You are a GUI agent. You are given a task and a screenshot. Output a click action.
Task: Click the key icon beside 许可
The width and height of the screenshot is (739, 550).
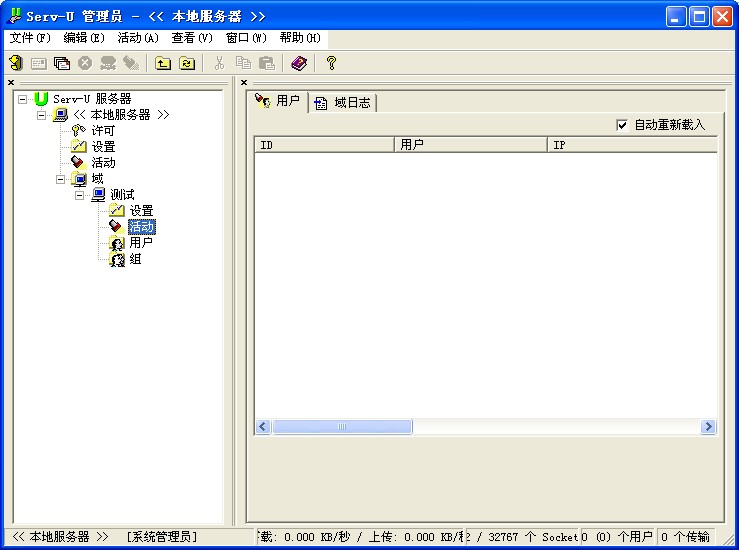click(x=78, y=131)
